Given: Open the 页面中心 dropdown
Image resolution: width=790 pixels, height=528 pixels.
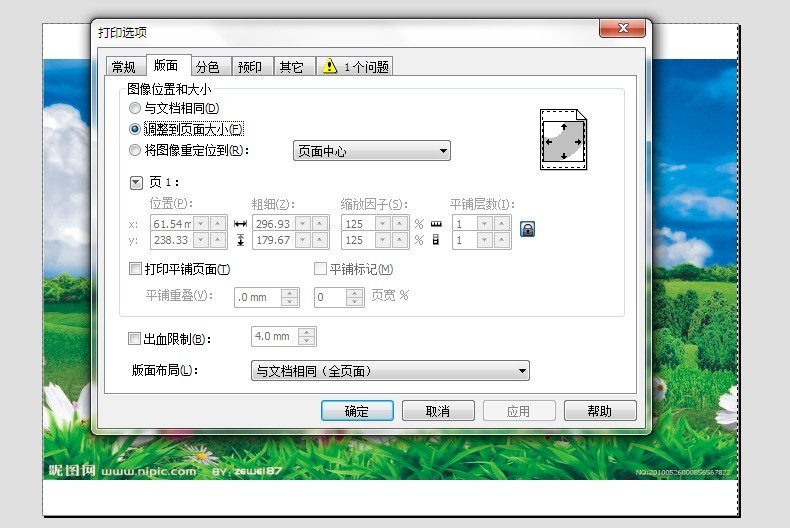Looking at the screenshot, I should coord(372,151).
